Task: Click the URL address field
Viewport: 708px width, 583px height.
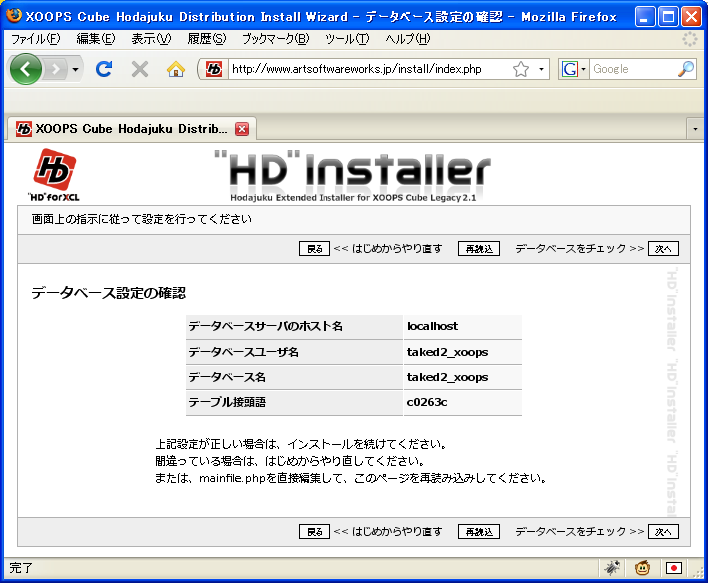Action: (370, 69)
